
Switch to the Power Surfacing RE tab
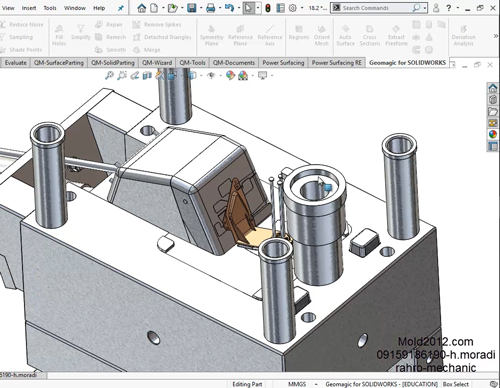[x=337, y=63]
